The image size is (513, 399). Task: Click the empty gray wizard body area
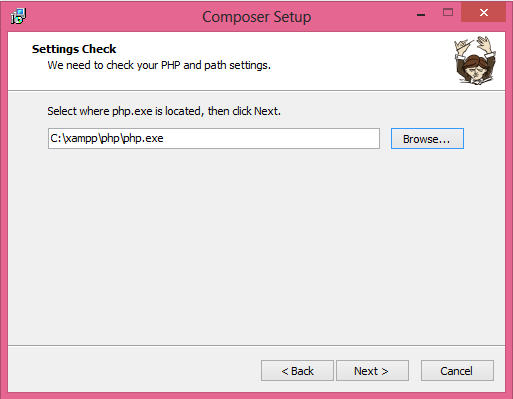[x=256, y=247]
